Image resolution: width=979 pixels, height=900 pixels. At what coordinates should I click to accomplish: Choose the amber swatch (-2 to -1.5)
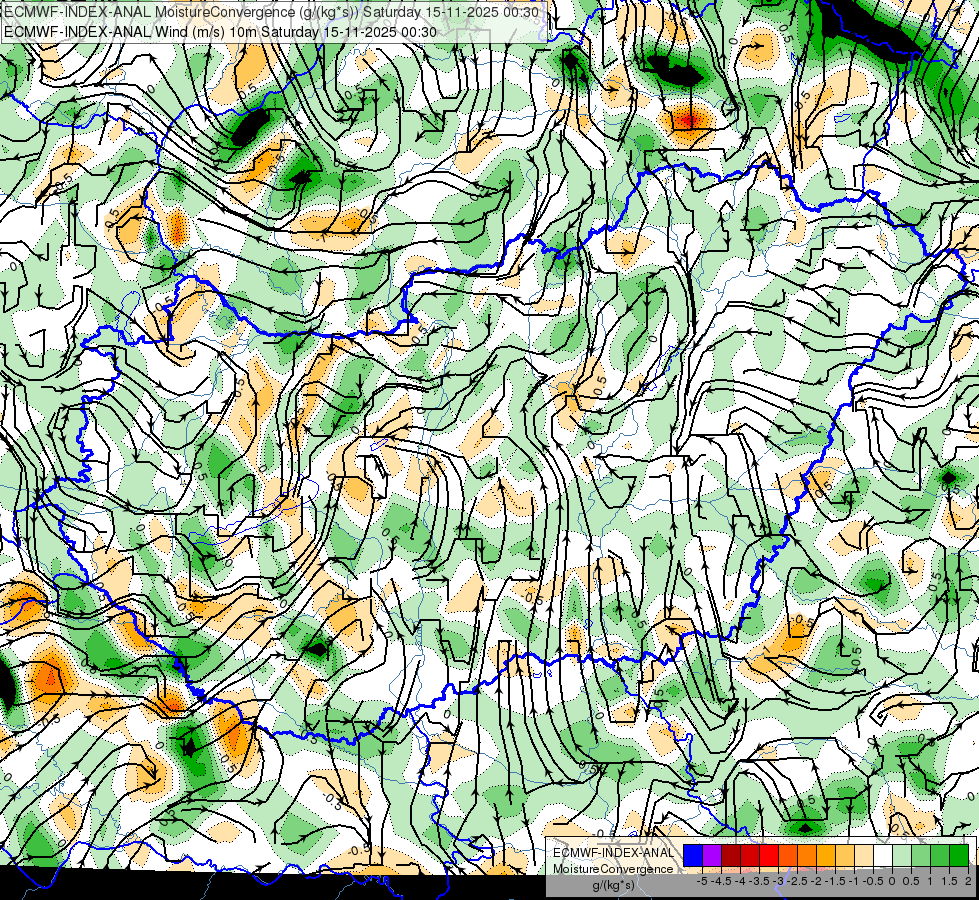tap(826, 856)
